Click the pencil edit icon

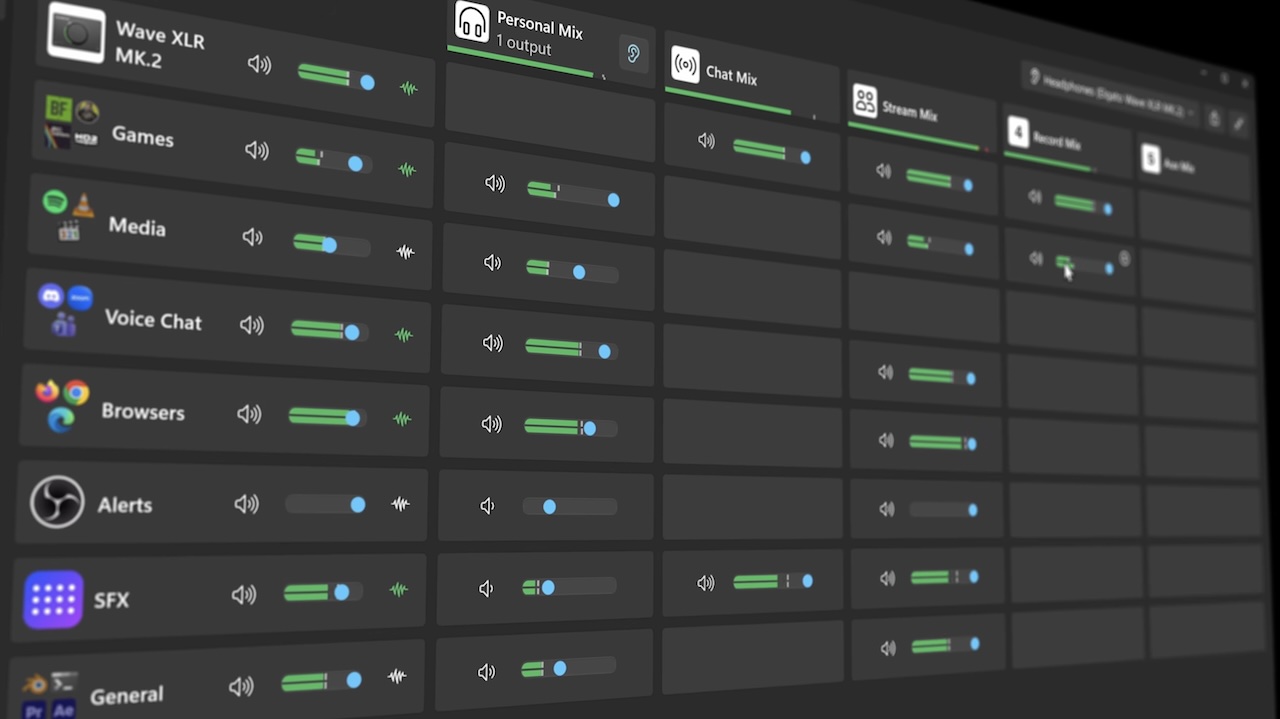pos(1238,123)
